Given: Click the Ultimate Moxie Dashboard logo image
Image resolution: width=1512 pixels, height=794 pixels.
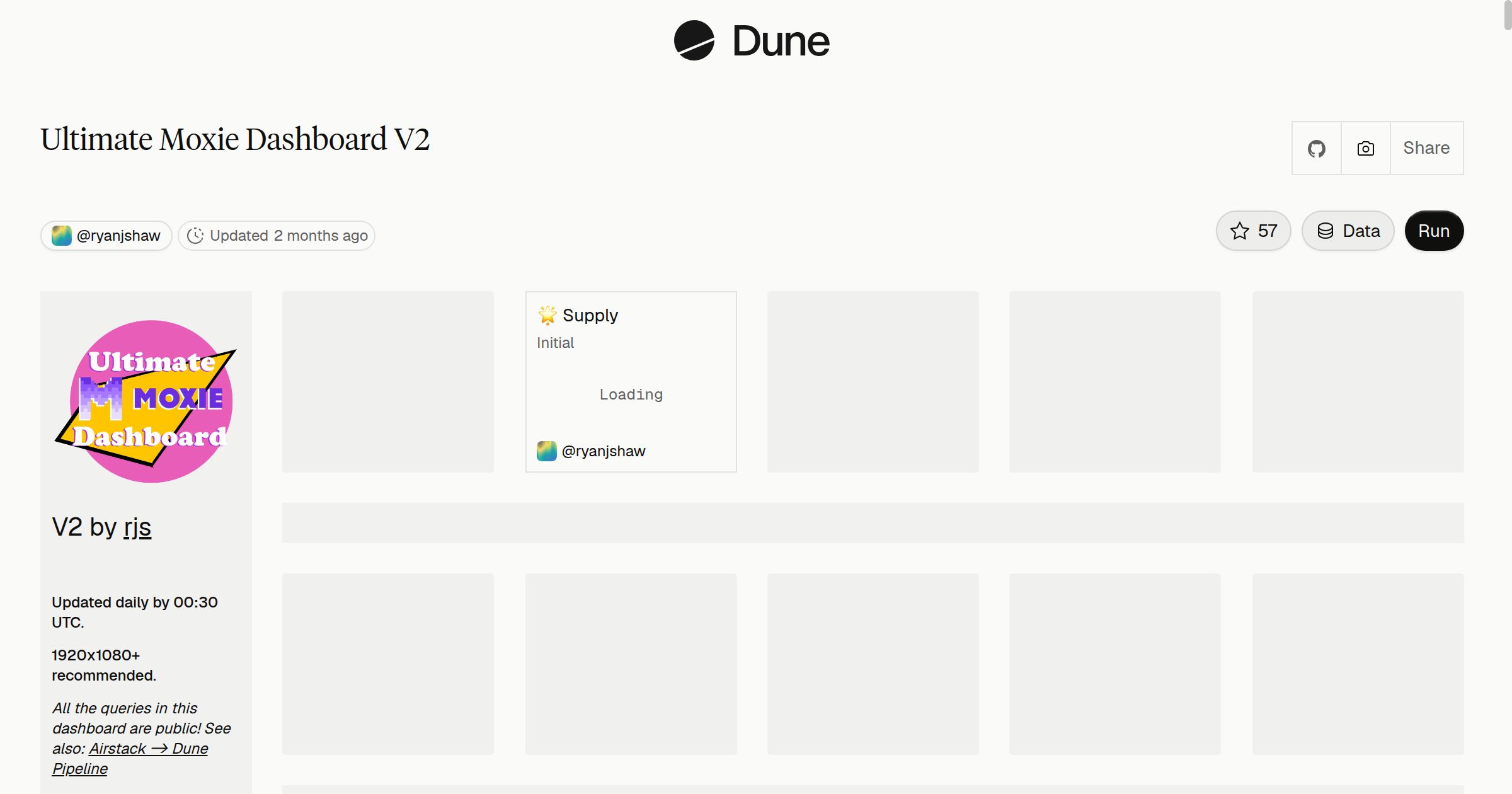Looking at the screenshot, I should 146,401.
